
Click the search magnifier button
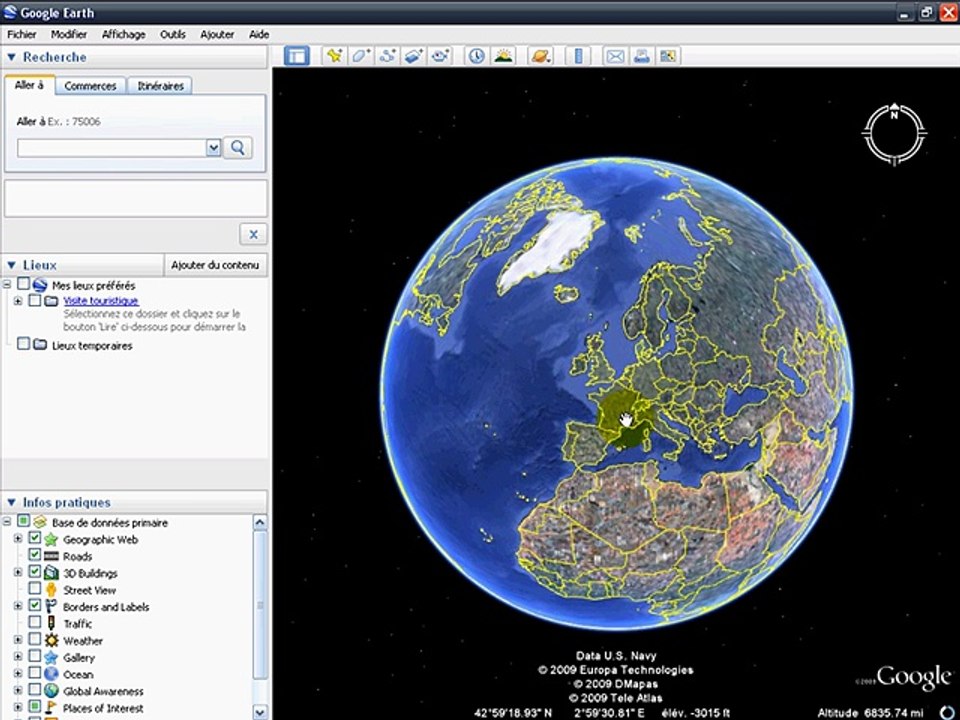coord(238,148)
